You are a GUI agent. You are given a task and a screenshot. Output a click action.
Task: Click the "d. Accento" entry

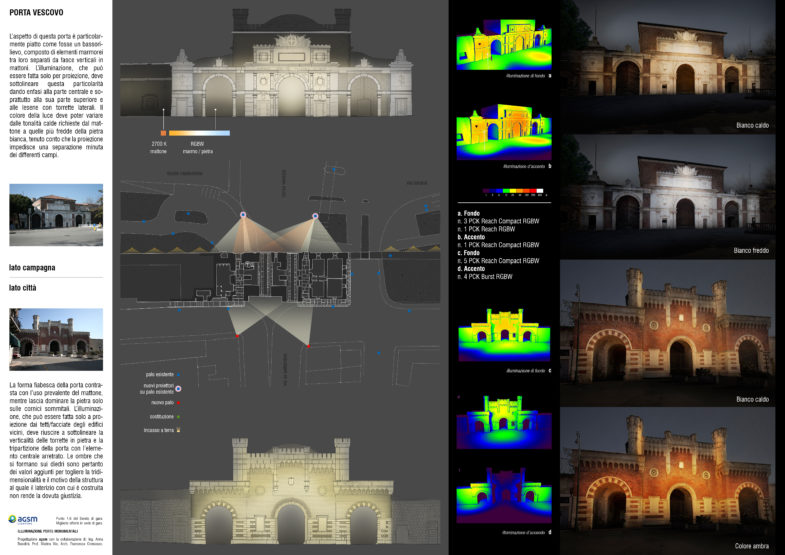(x=471, y=269)
